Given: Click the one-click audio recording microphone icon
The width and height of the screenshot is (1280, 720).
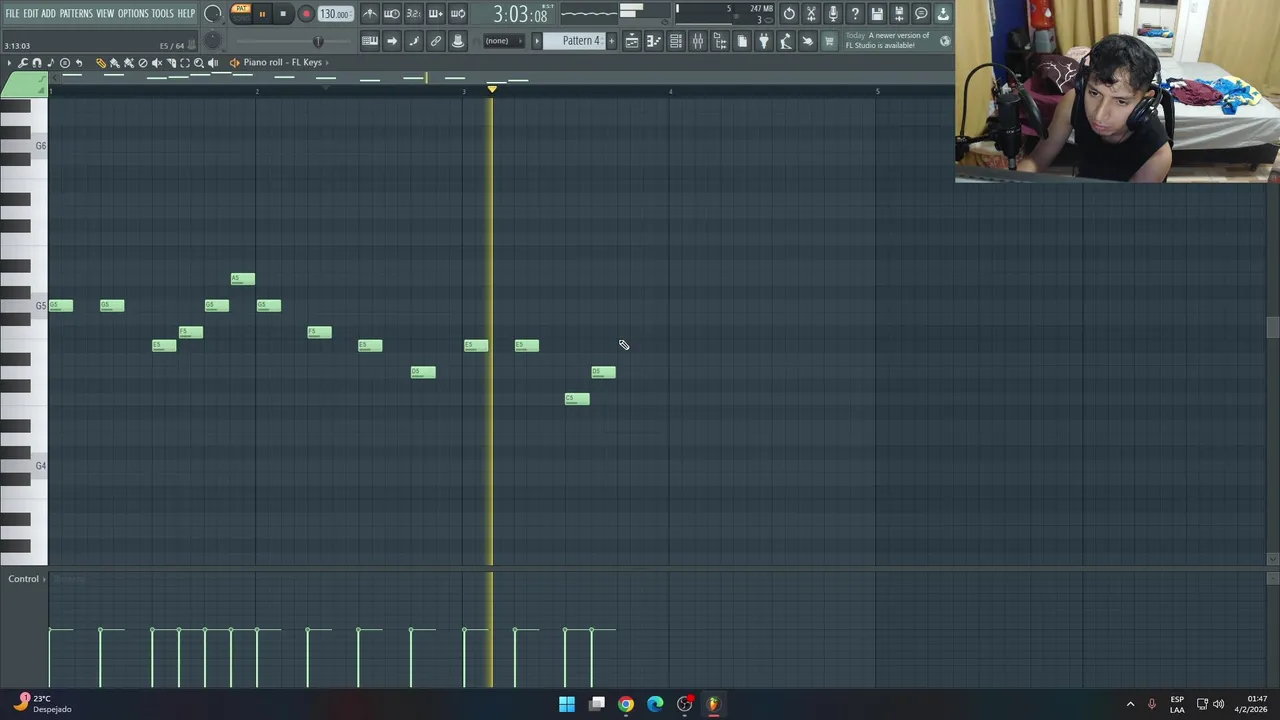Looking at the screenshot, I should tap(833, 14).
